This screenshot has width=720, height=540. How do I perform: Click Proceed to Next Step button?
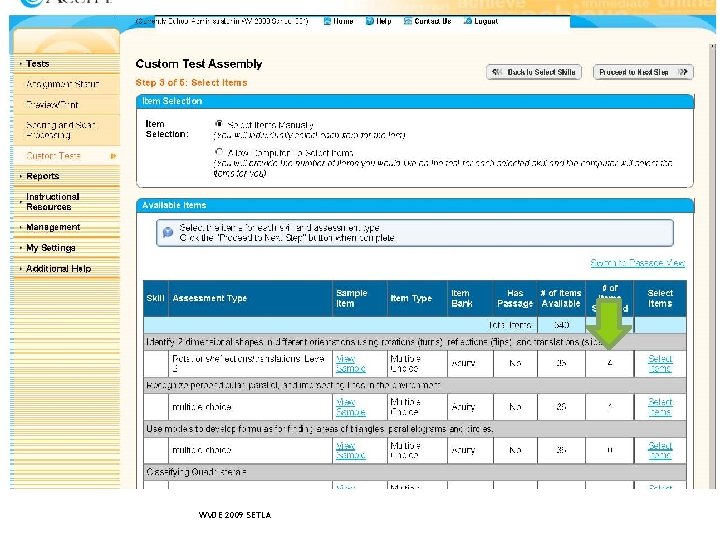(643, 72)
